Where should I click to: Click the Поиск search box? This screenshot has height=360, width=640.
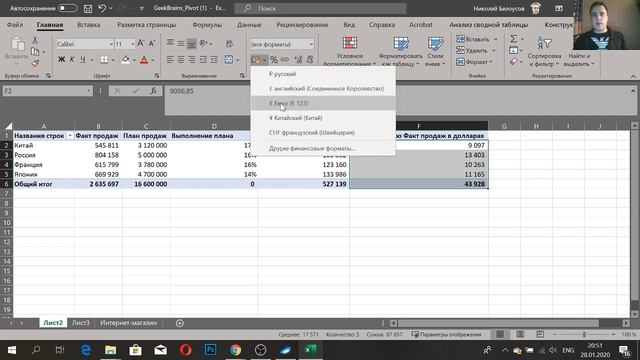coord(321,8)
